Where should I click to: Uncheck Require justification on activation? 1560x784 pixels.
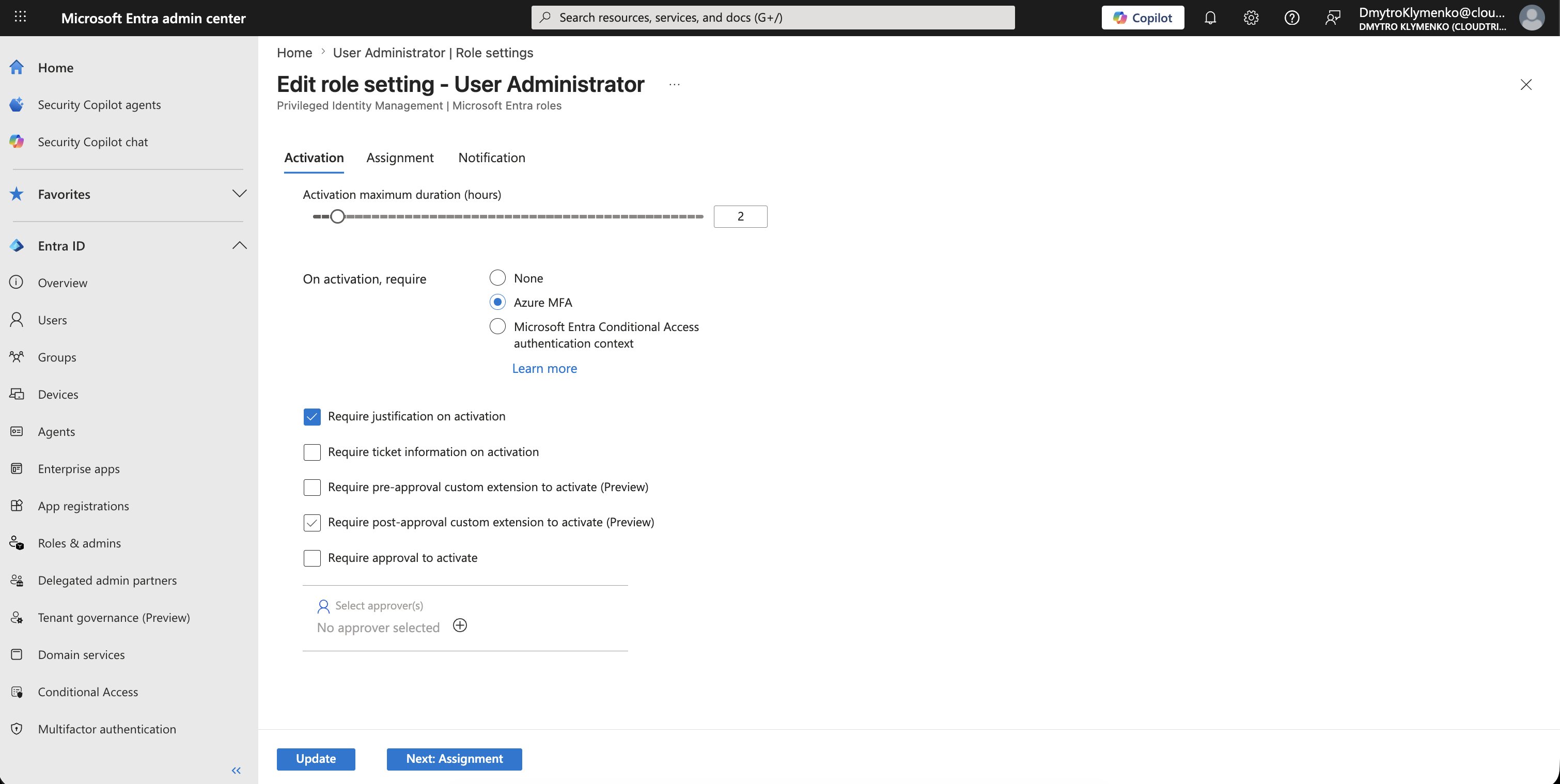coord(312,416)
